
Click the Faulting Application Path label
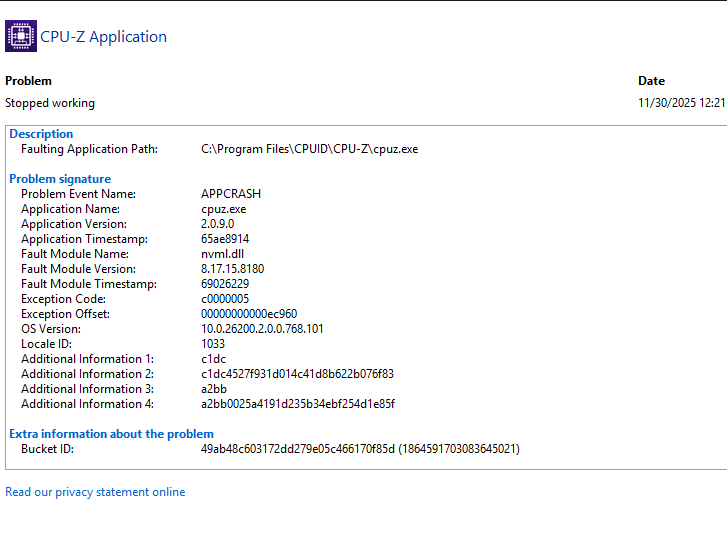coord(89,149)
